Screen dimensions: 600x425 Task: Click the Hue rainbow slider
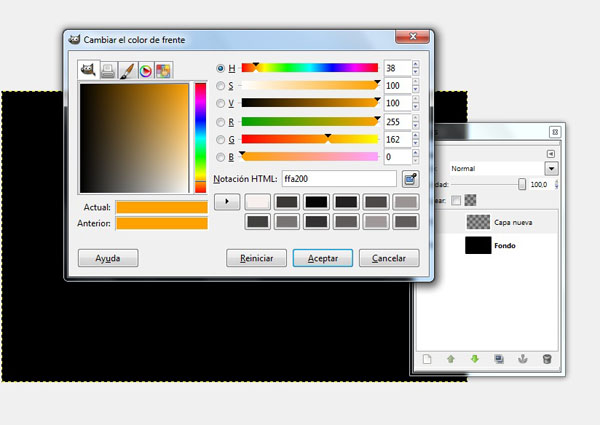coord(310,68)
